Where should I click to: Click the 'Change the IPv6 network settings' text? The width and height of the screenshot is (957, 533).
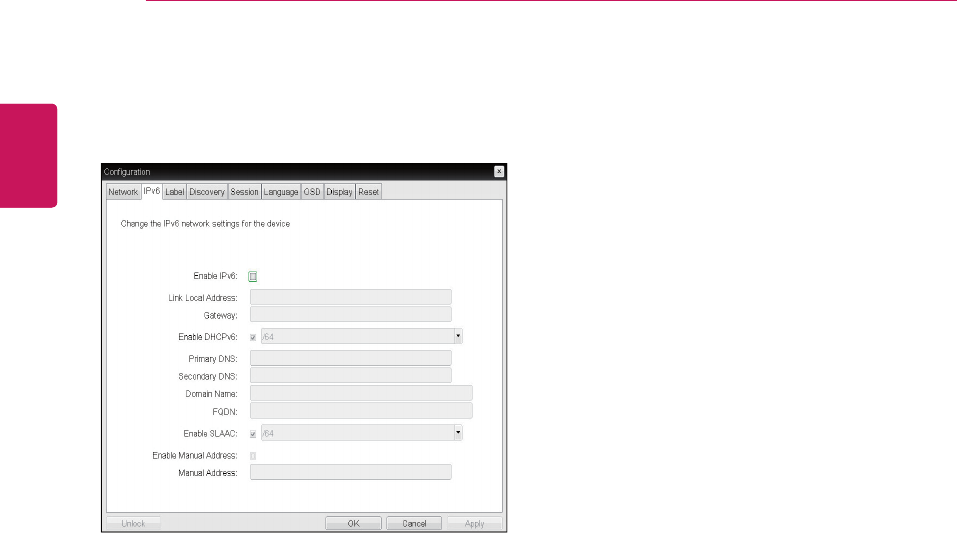(205, 224)
